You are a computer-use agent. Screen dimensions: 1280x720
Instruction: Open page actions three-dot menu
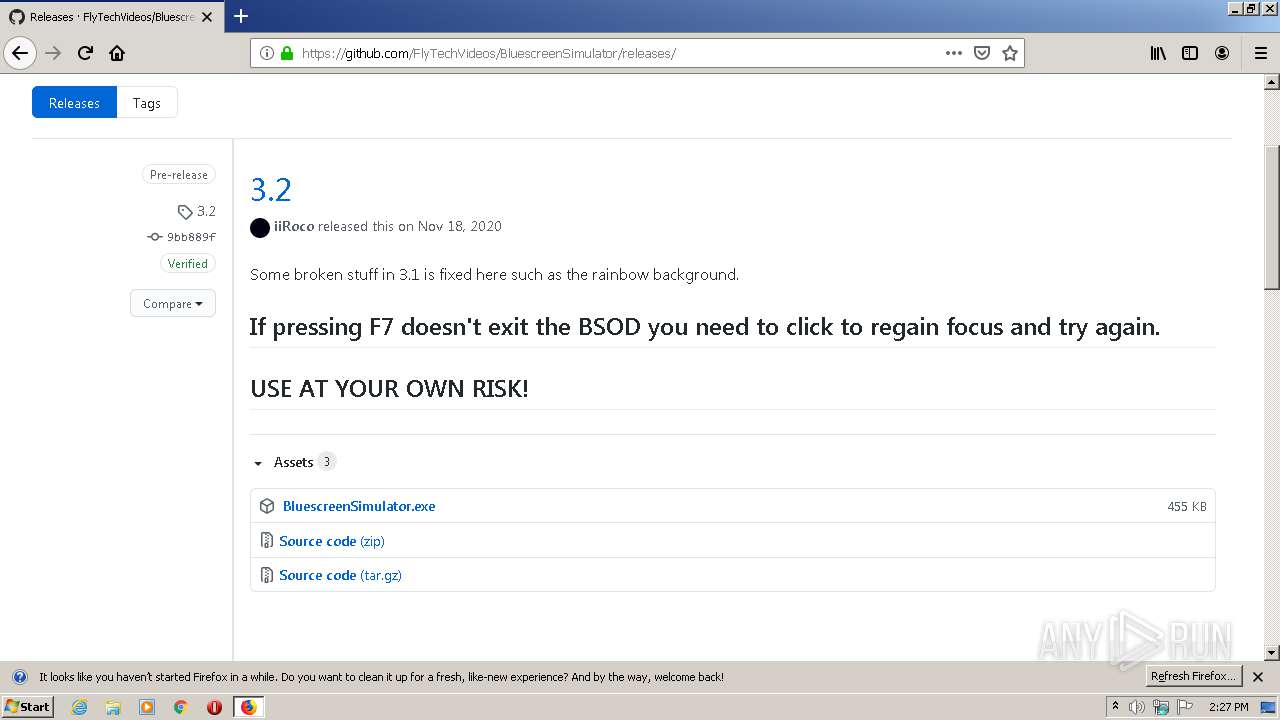pyautogui.click(x=954, y=53)
